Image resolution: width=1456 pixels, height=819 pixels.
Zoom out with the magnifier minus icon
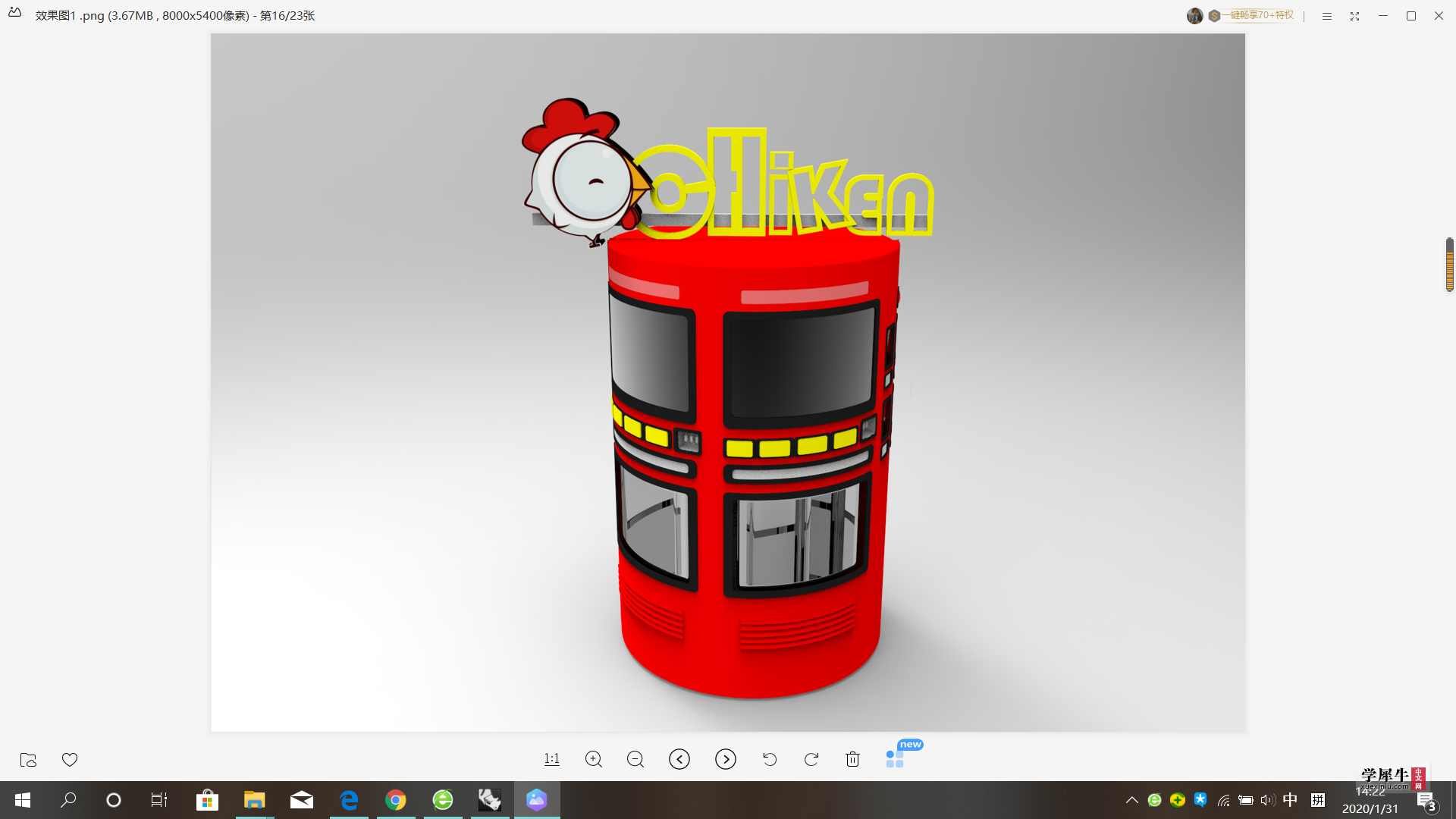[x=635, y=759]
